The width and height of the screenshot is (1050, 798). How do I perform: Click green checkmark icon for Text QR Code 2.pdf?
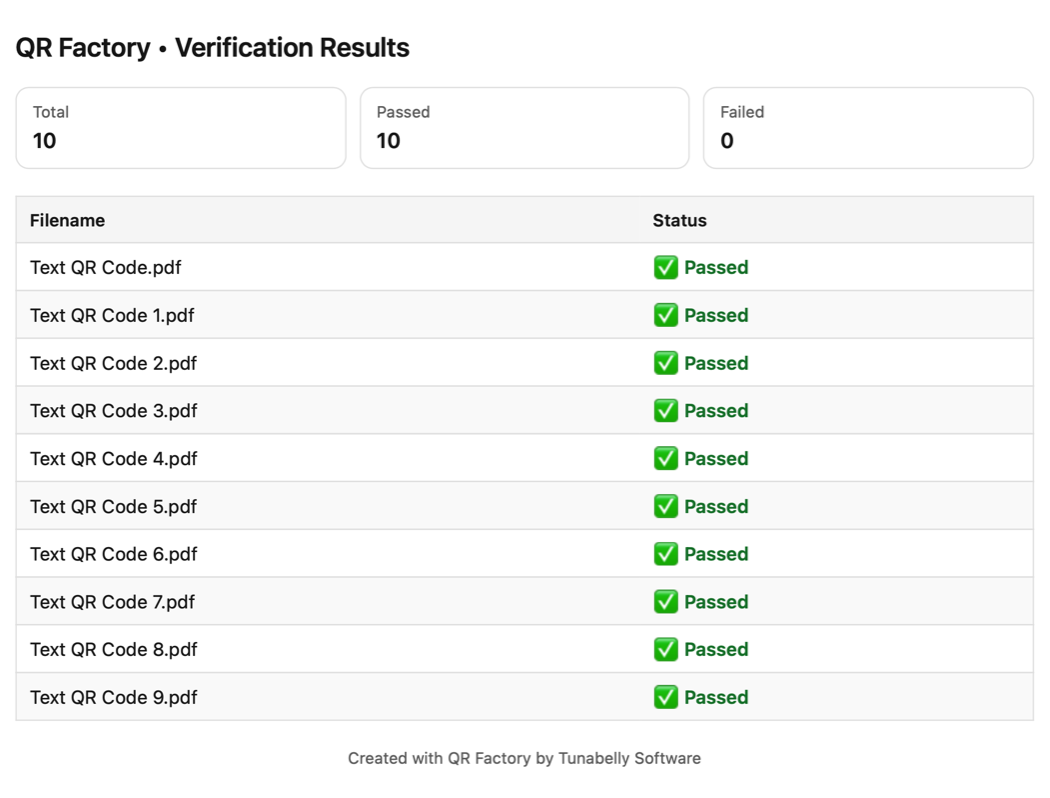[666, 363]
